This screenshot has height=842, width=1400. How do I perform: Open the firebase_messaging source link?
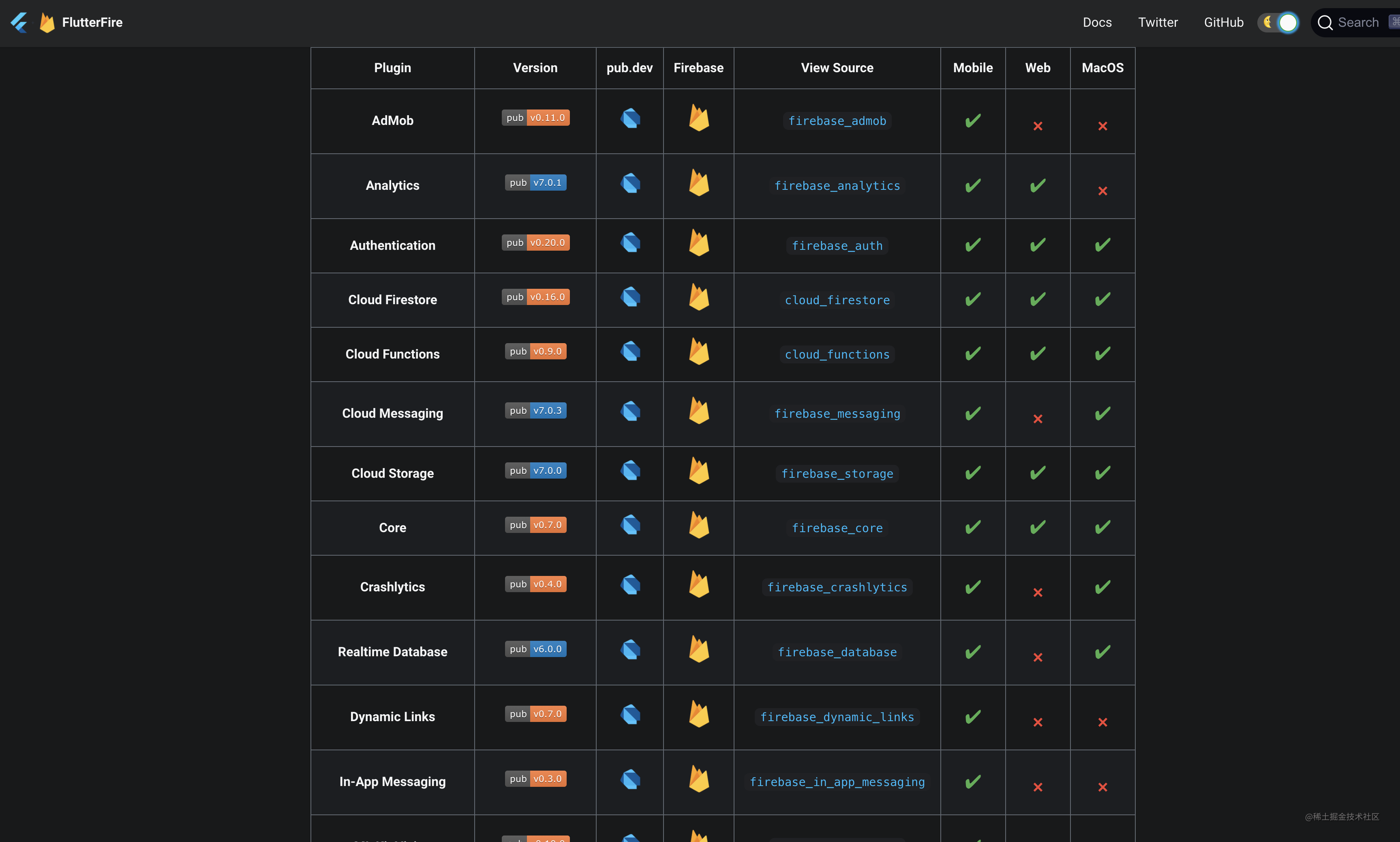(x=837, y=414)
